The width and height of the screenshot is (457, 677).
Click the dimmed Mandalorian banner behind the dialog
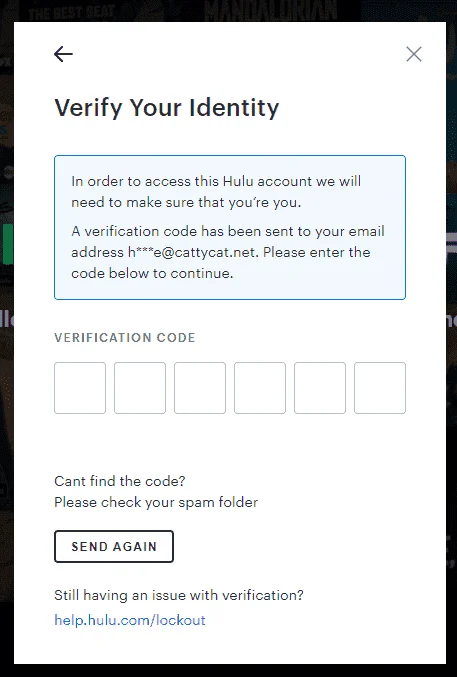(270, 10)
